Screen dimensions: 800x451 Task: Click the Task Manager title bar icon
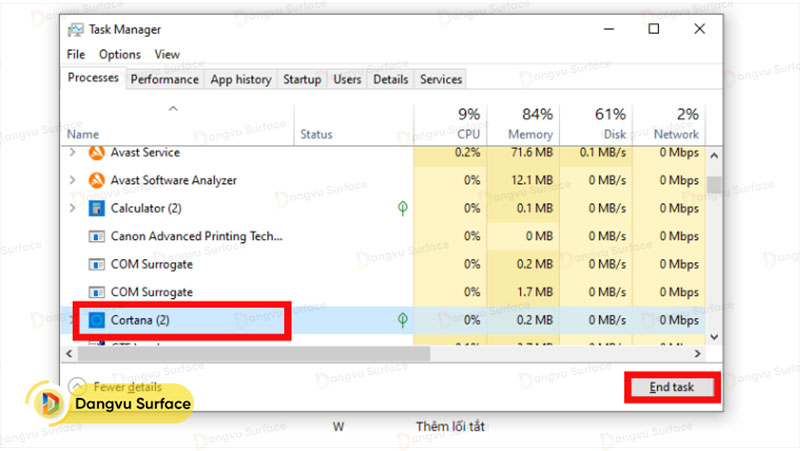point(76,30)
